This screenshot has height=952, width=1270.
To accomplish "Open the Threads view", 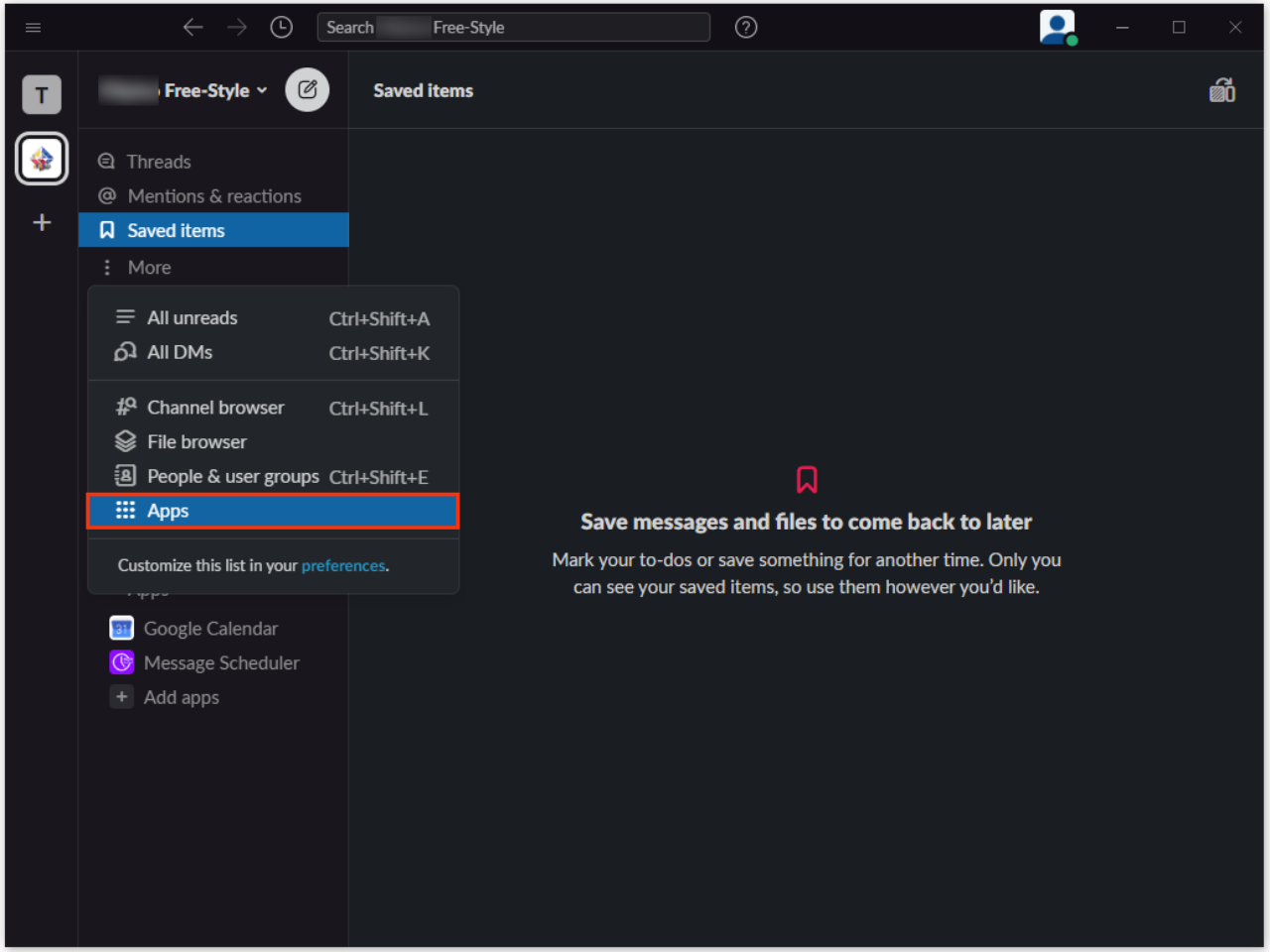I will click(x=159, y=161).
